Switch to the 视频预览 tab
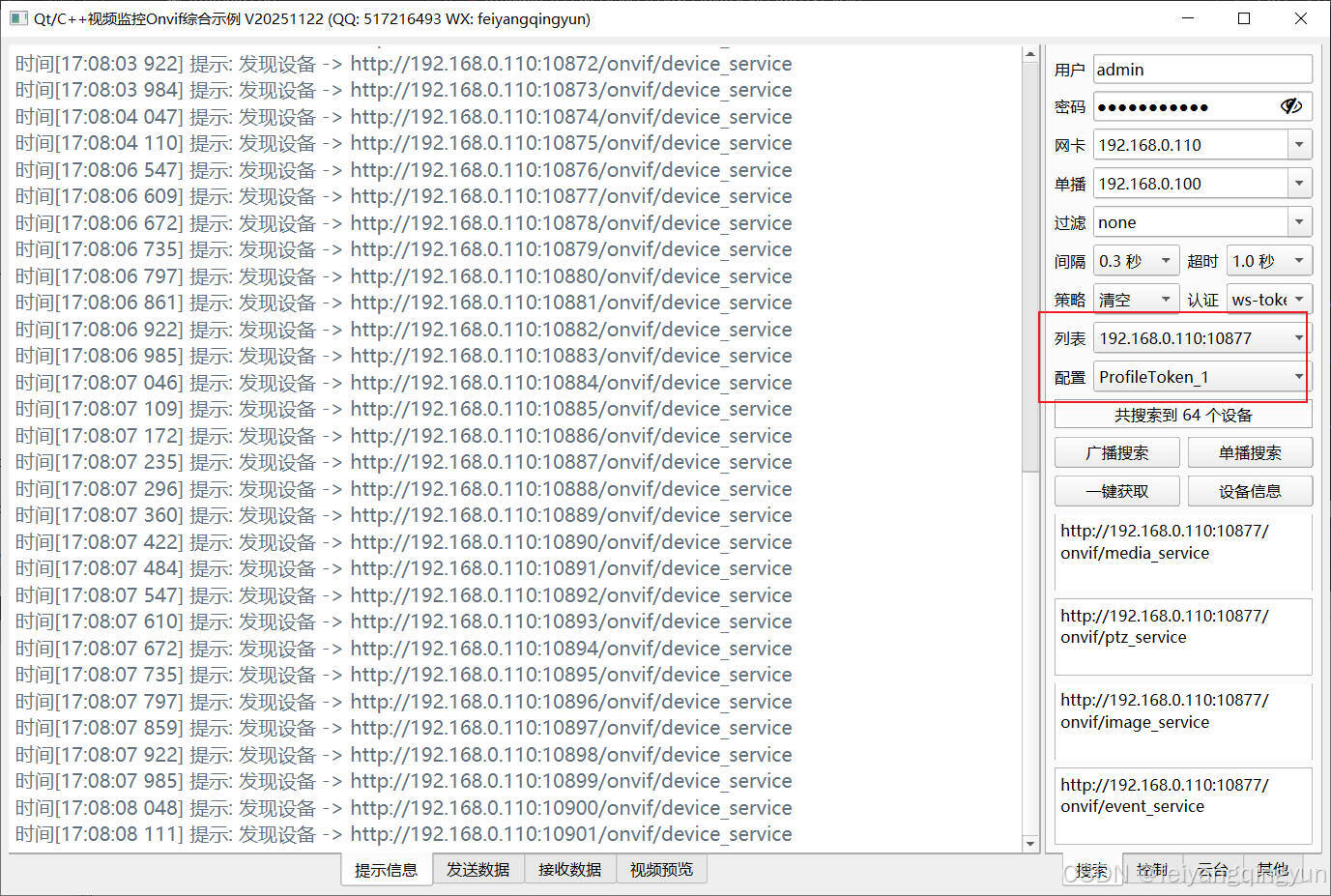This screenshot has height=896, width=1331. 662,870
